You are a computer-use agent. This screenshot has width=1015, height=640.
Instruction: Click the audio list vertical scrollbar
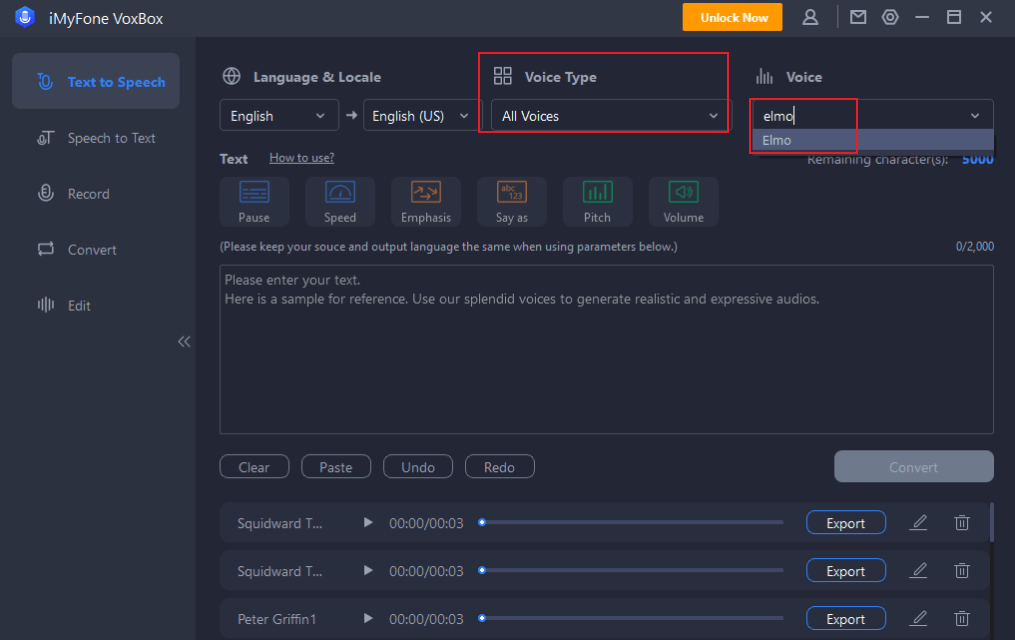point(991,522)
